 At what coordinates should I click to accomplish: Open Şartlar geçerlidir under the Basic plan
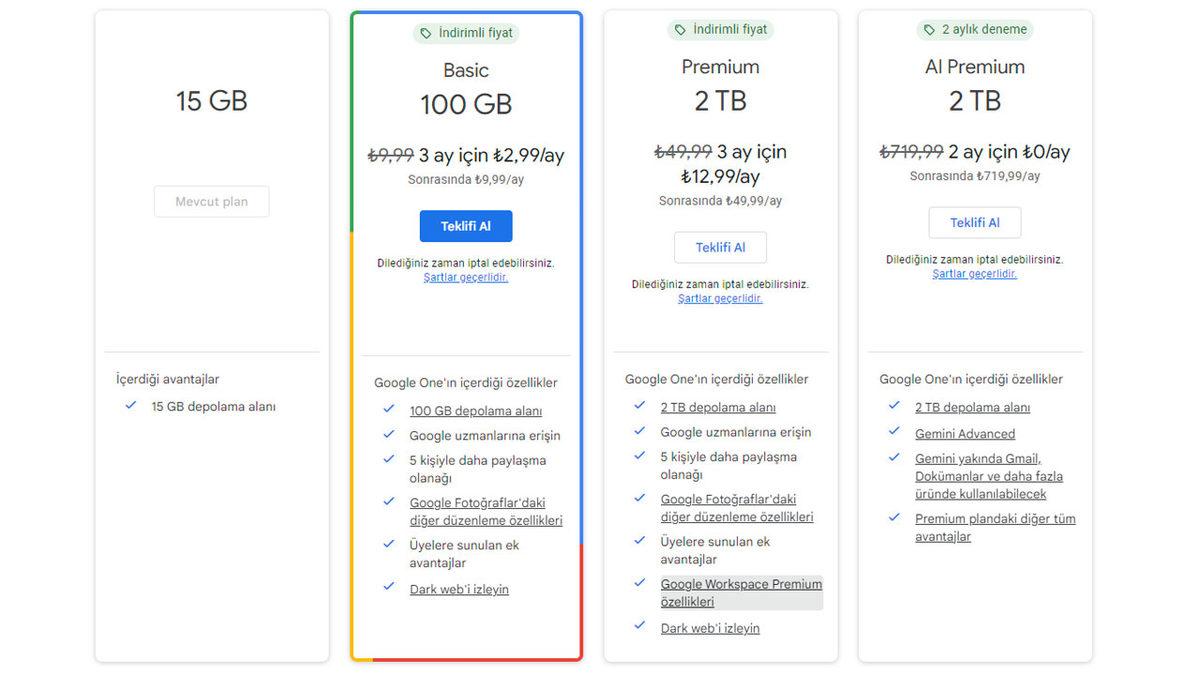point(465,276)
